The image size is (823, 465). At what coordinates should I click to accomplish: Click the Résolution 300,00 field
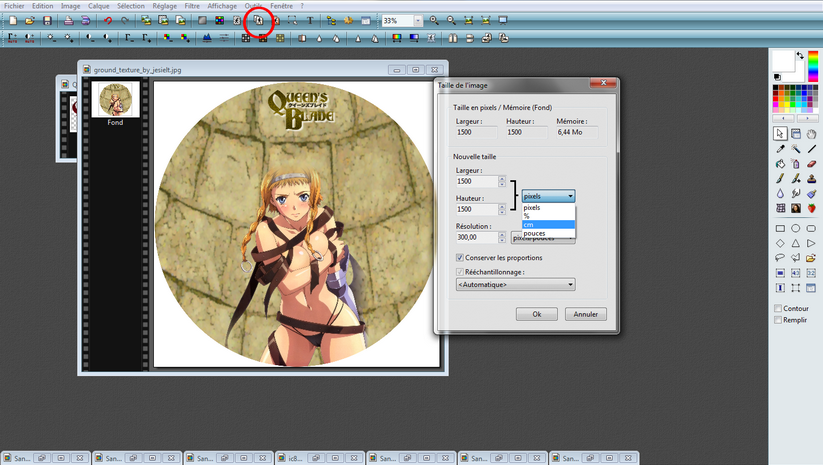pos(477,237)
